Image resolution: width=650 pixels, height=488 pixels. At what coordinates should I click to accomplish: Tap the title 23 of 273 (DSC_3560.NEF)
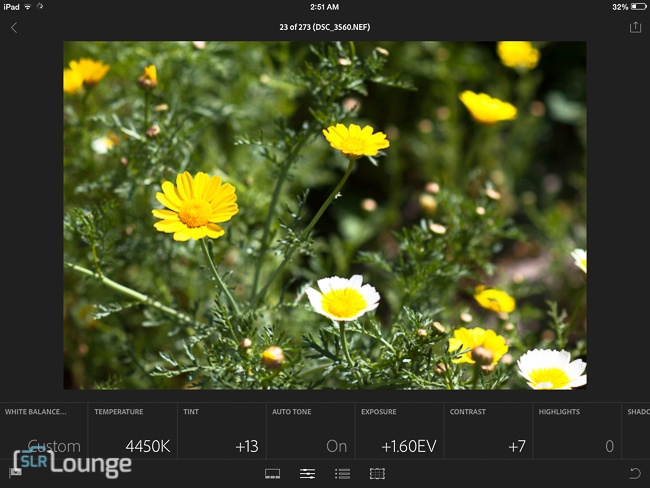[x=325, y=27]
